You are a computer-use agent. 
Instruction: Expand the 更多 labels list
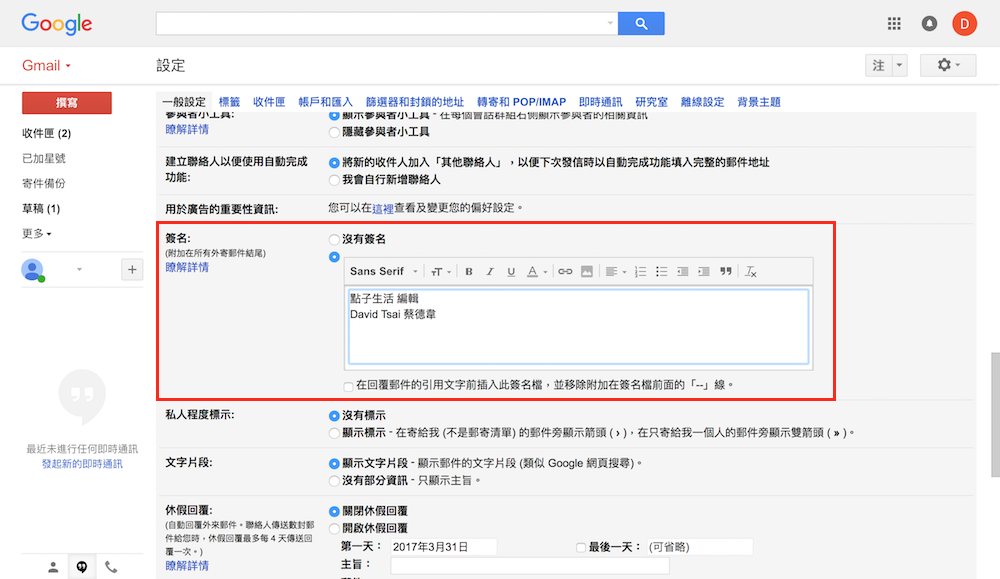pos(37,234)
